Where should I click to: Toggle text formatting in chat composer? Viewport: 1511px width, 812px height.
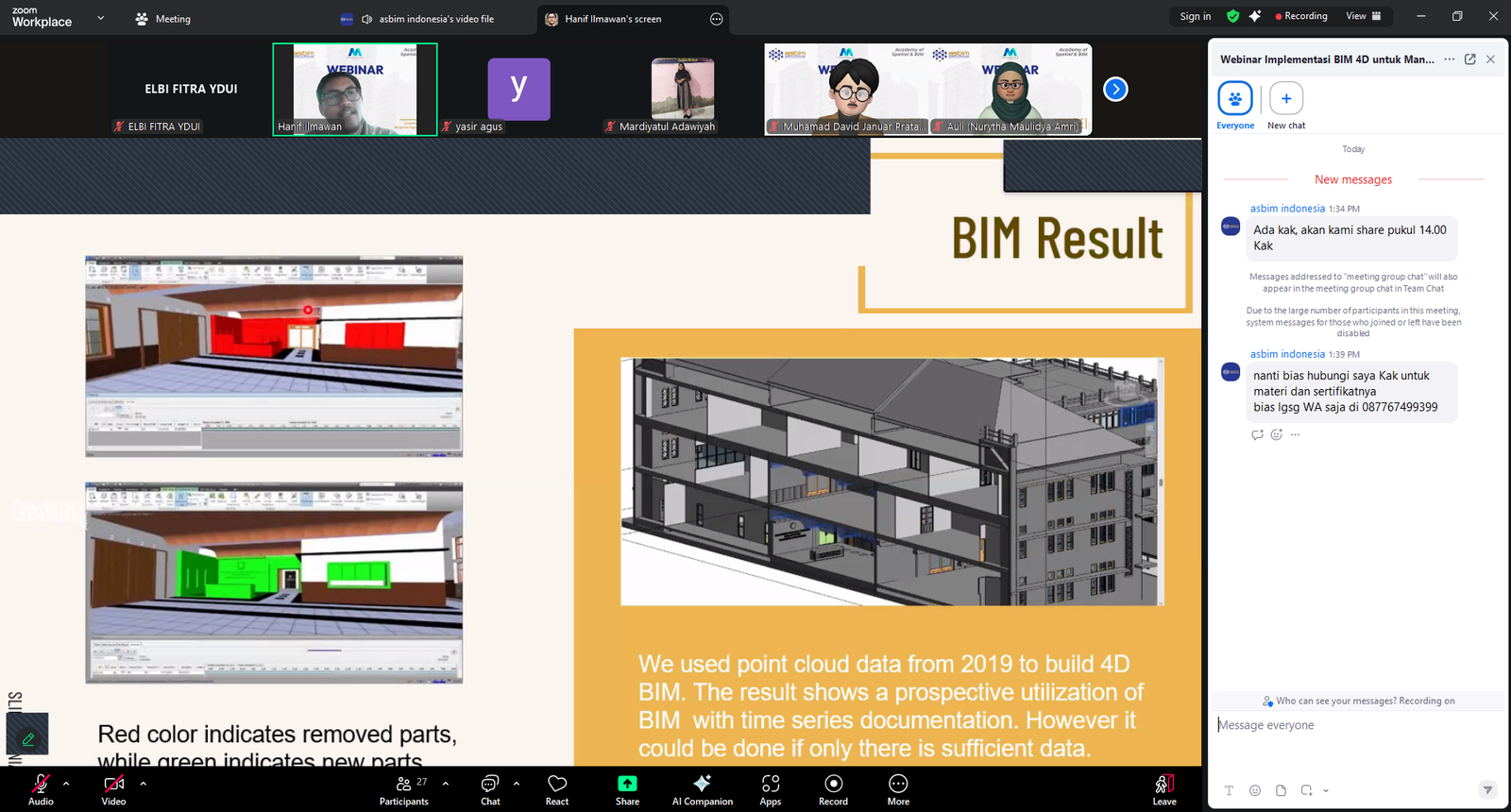point(1229,790)
